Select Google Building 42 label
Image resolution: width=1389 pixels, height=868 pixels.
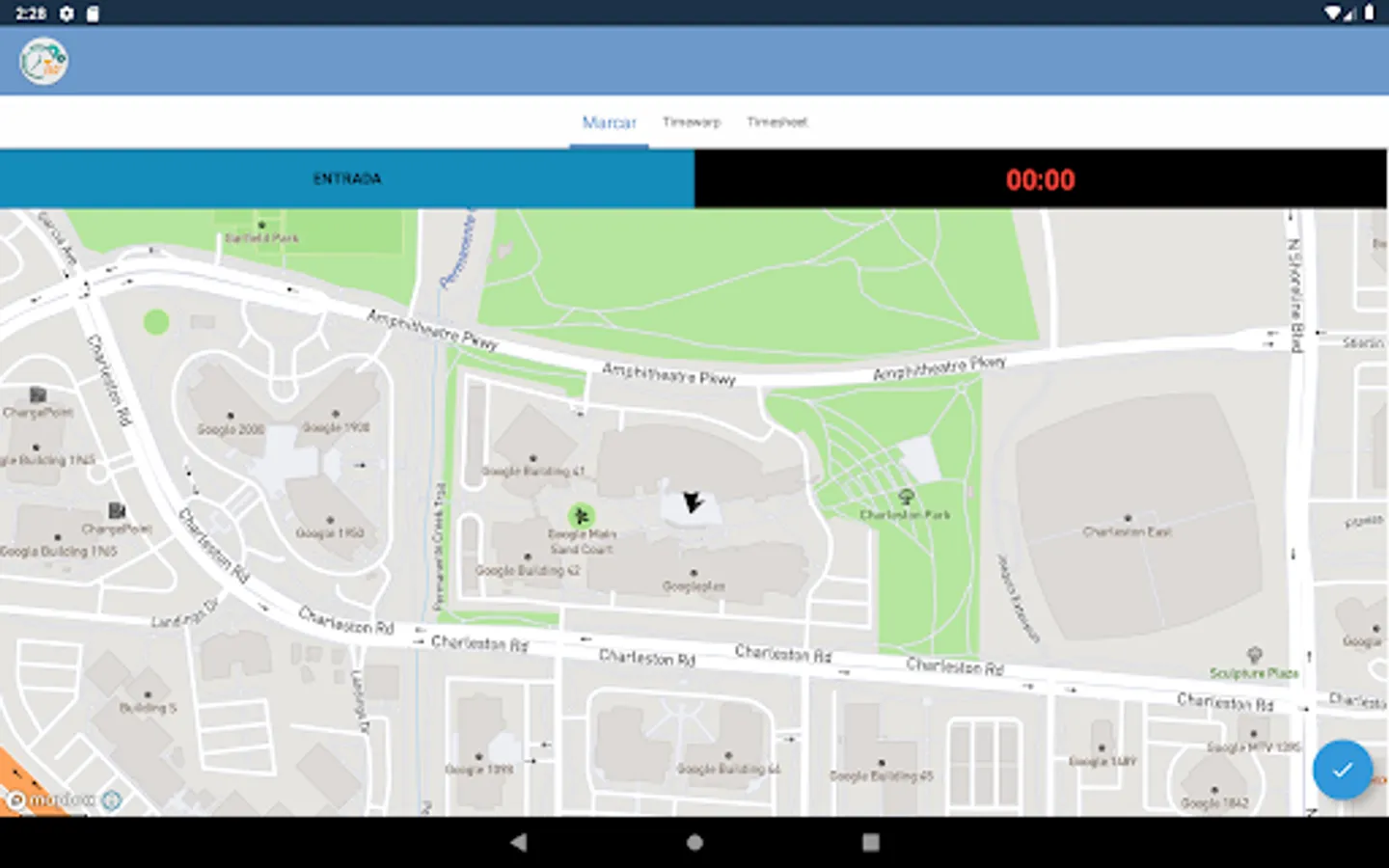[x=528, y=571]
